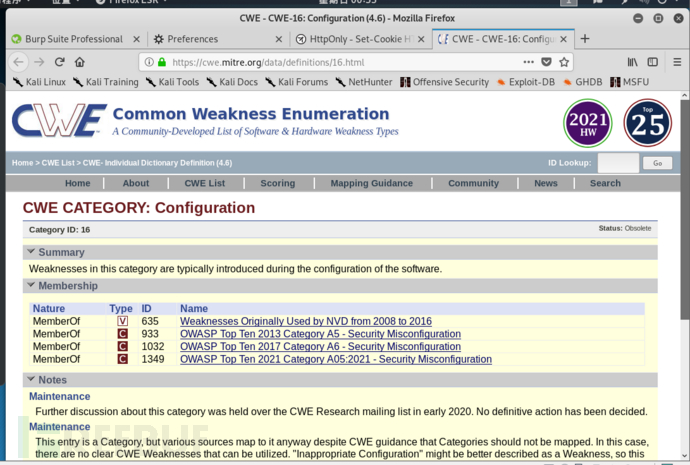The height and width of the screenshot is (465, 690).
Task: Reload the current page
Action: coord(59,62)
